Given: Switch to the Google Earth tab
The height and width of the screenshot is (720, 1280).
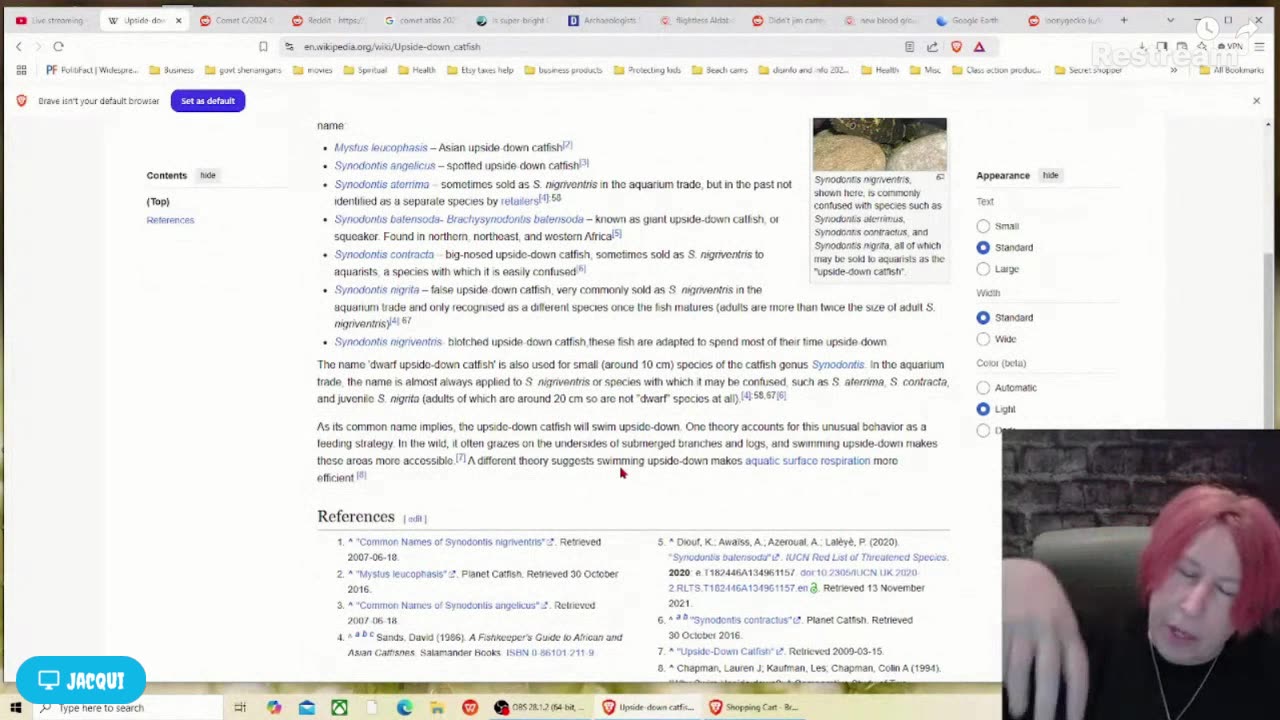Looking at the screenshot, I should coord(973,20).
